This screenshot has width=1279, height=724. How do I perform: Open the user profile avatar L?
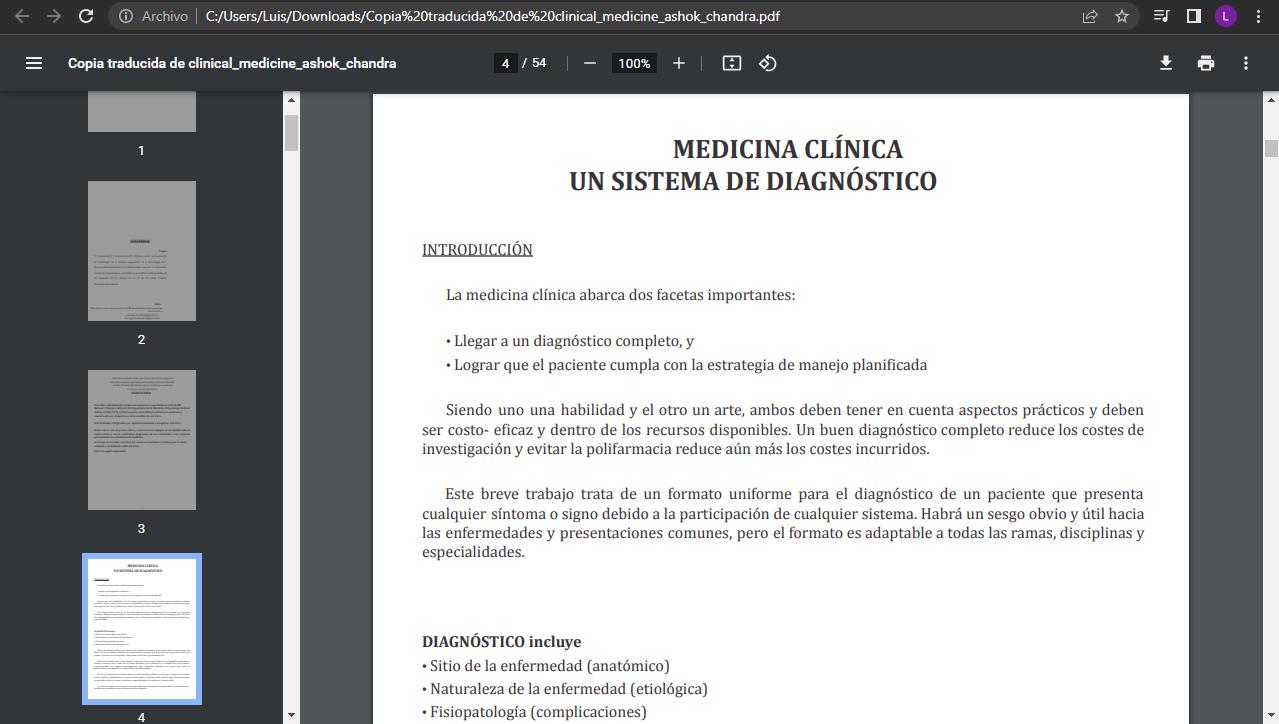1226,16
